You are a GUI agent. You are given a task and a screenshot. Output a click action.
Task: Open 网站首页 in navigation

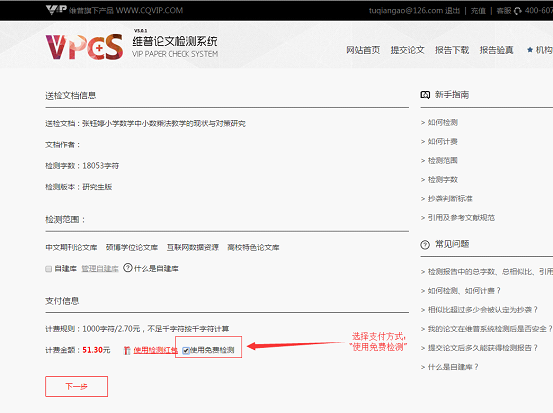(363, 50)
